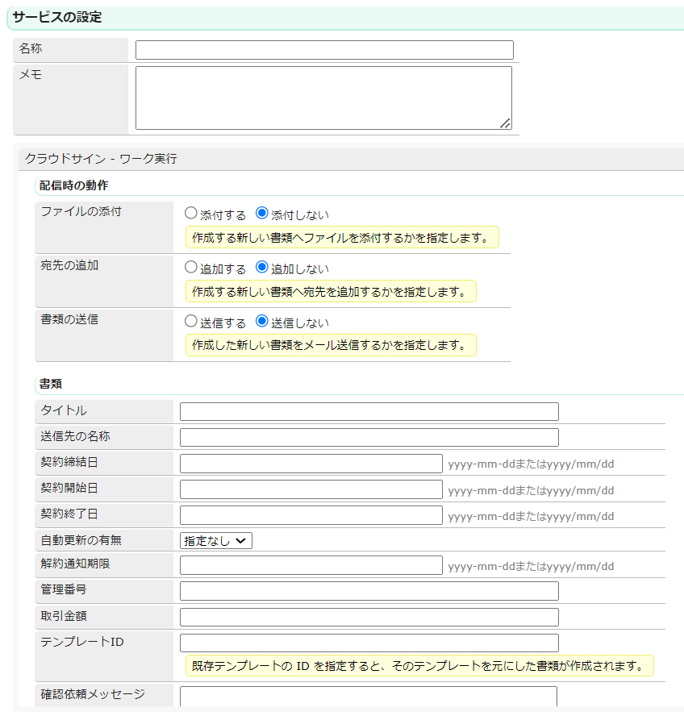
Task: Click the 確認依頼メッセージ label
Action: [93, 694]
